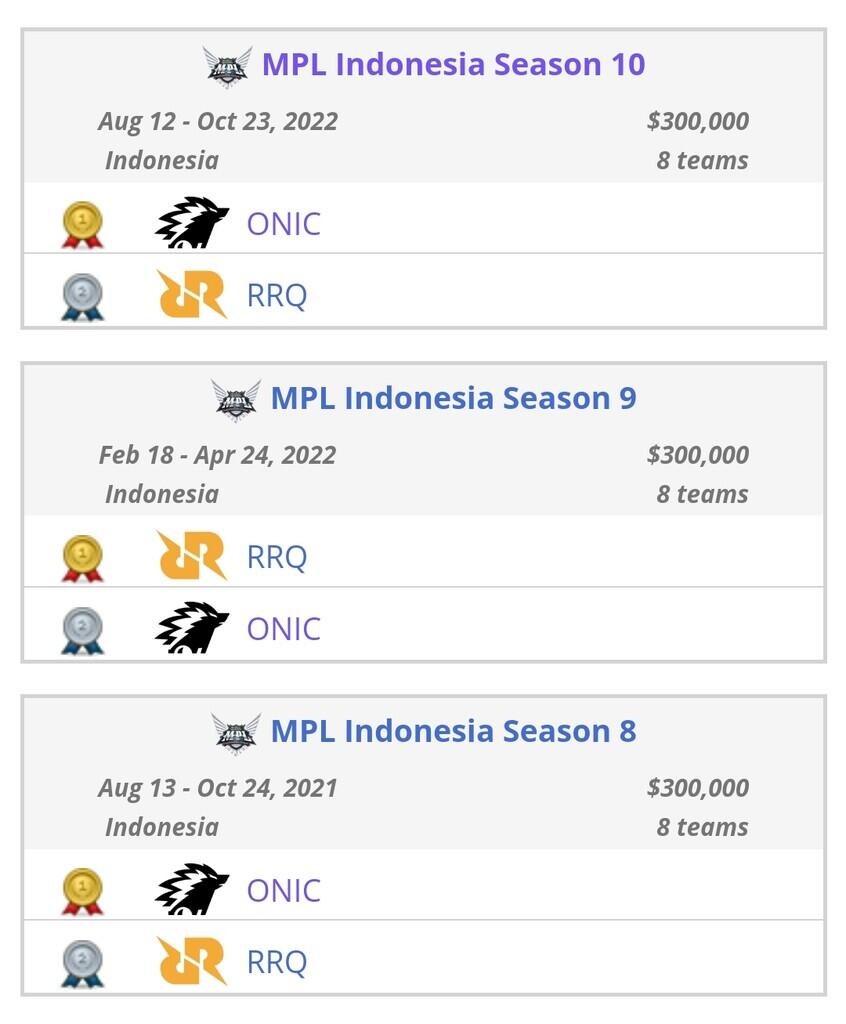The width and height of the screenshot is (846, 1024).
Task: Open ONIC team link in Season 10 winner row
Action: 284,223
